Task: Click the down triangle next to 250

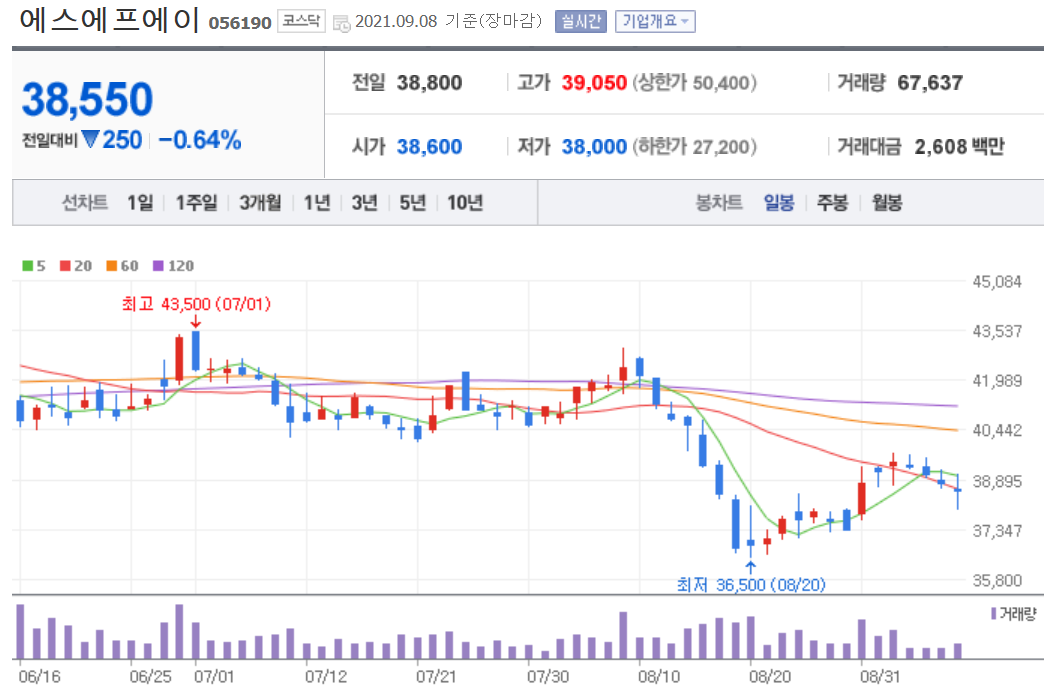Action: pyautogui.click(x=91, y=140)
